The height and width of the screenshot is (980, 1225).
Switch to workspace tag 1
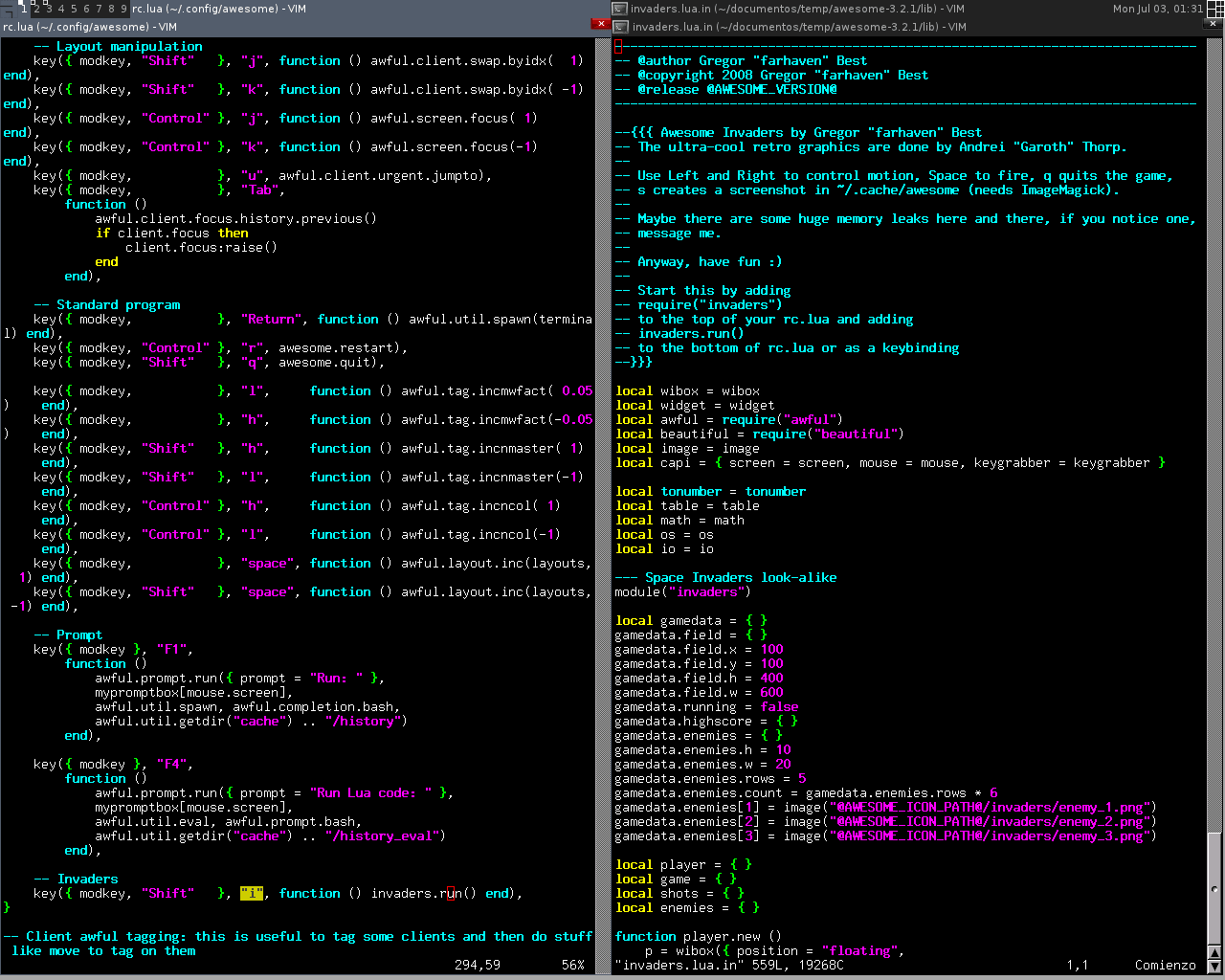[23, 9]
